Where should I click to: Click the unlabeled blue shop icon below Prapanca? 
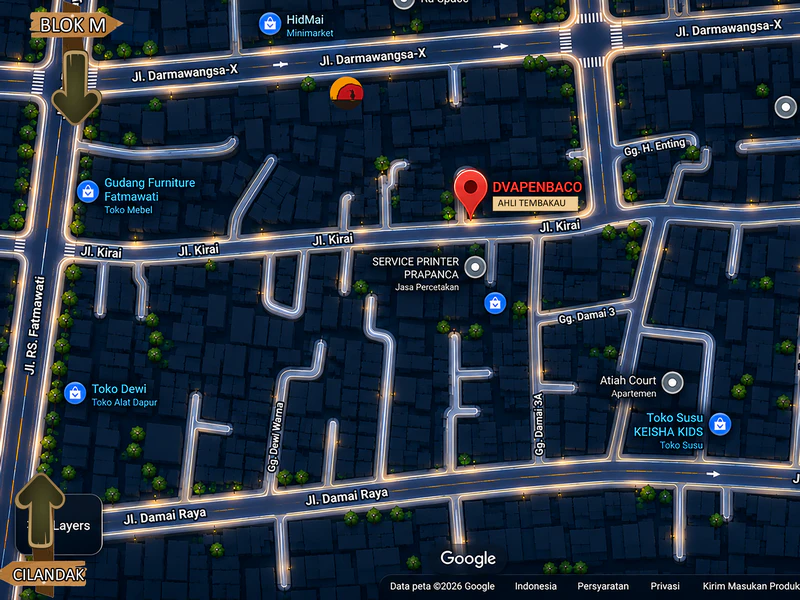coord(495,303)
